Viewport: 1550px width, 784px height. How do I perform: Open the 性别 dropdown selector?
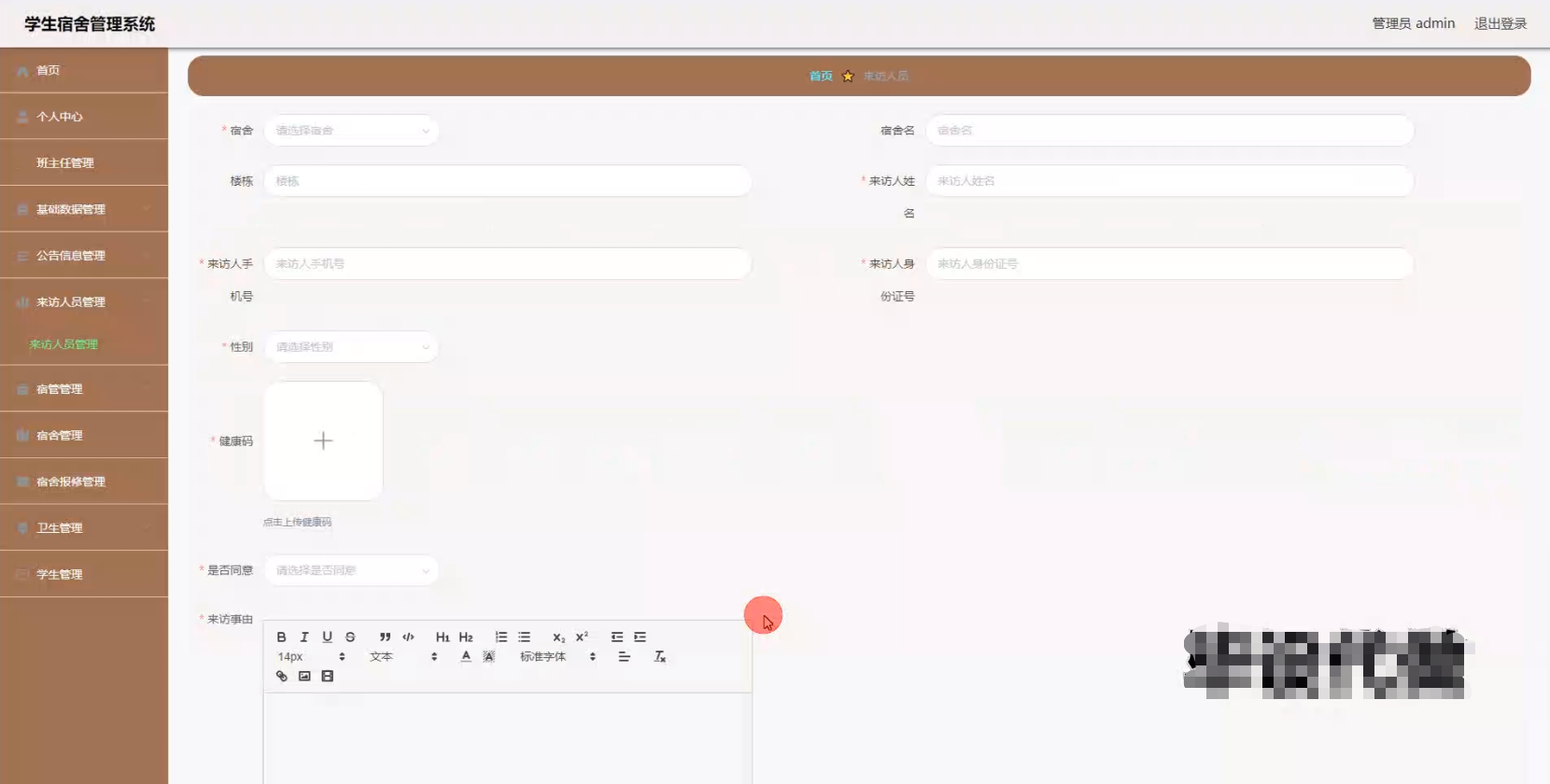point(351,347)
